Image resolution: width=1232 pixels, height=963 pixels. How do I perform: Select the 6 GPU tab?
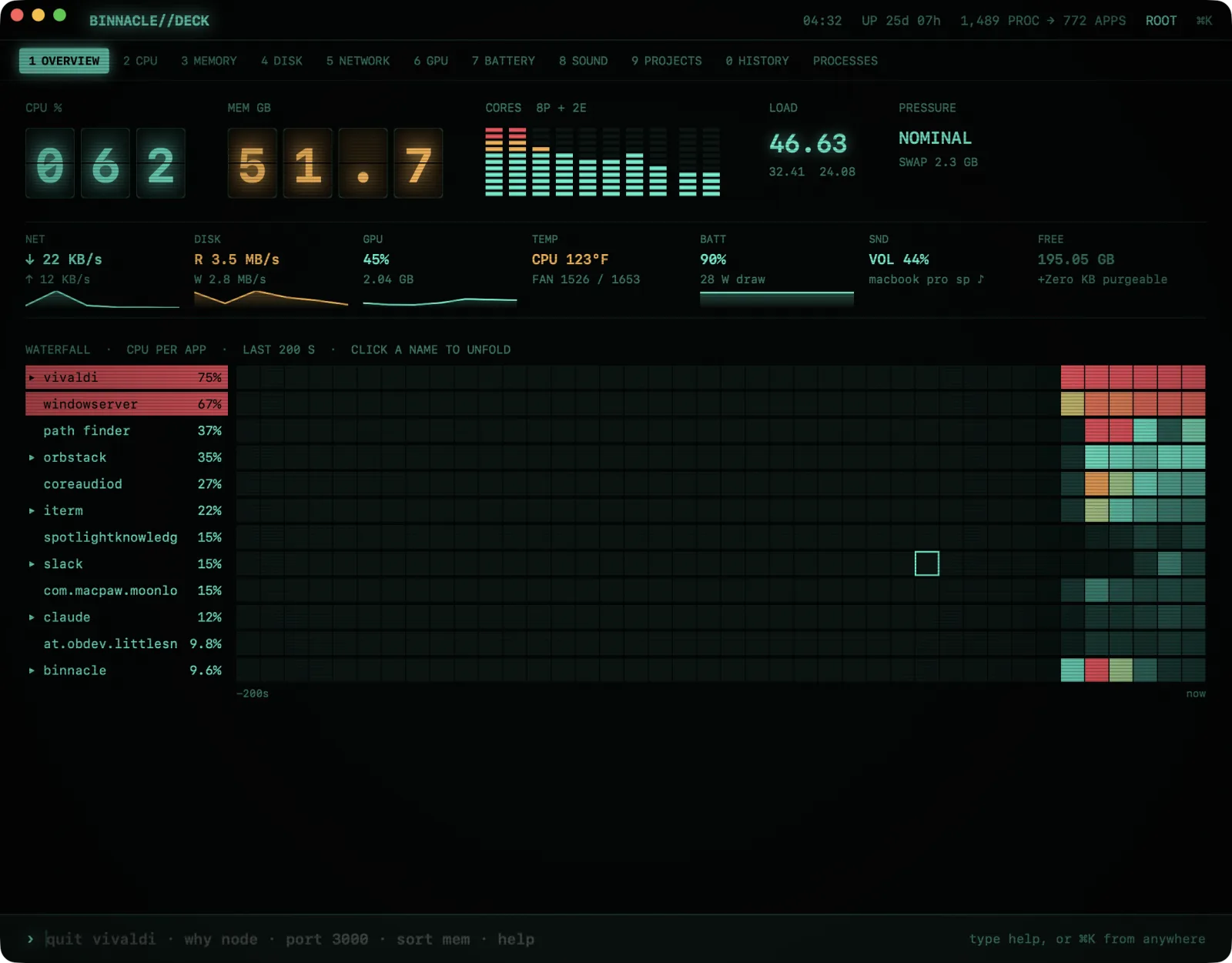coord(430,61)
